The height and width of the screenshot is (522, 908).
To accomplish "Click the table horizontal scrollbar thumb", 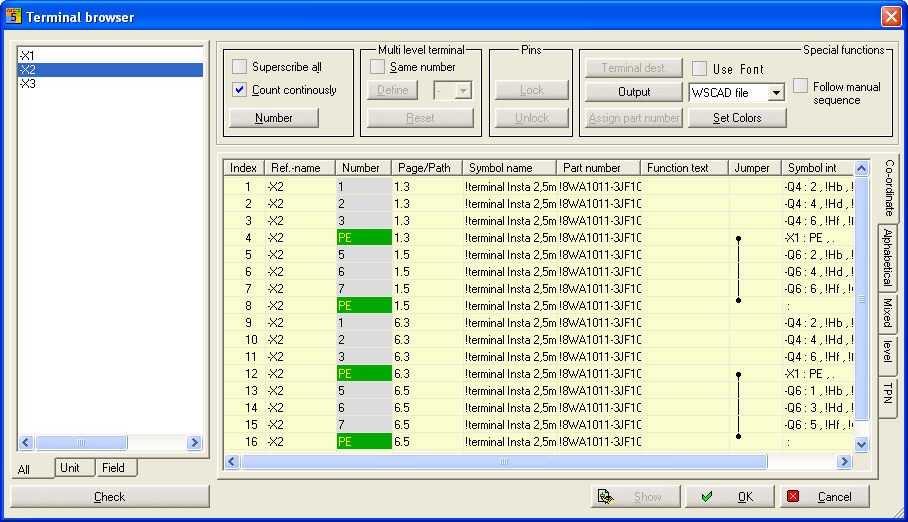I will tap(504, 462).
